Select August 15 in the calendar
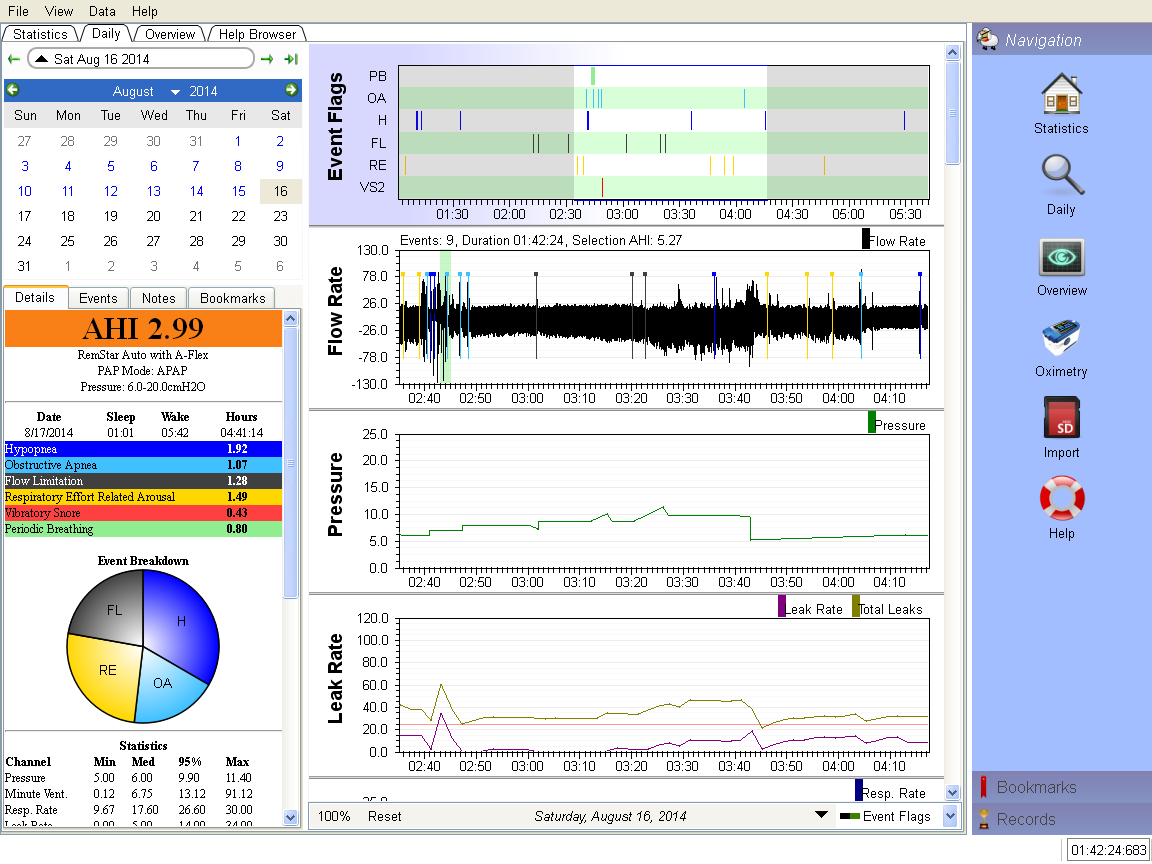 [x=238, y=191]
